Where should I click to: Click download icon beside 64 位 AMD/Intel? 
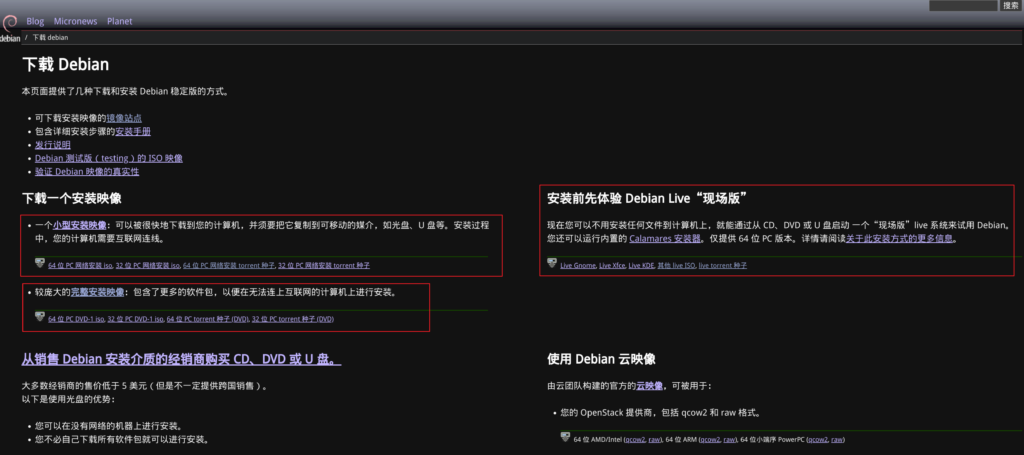[x=565, y=437]
